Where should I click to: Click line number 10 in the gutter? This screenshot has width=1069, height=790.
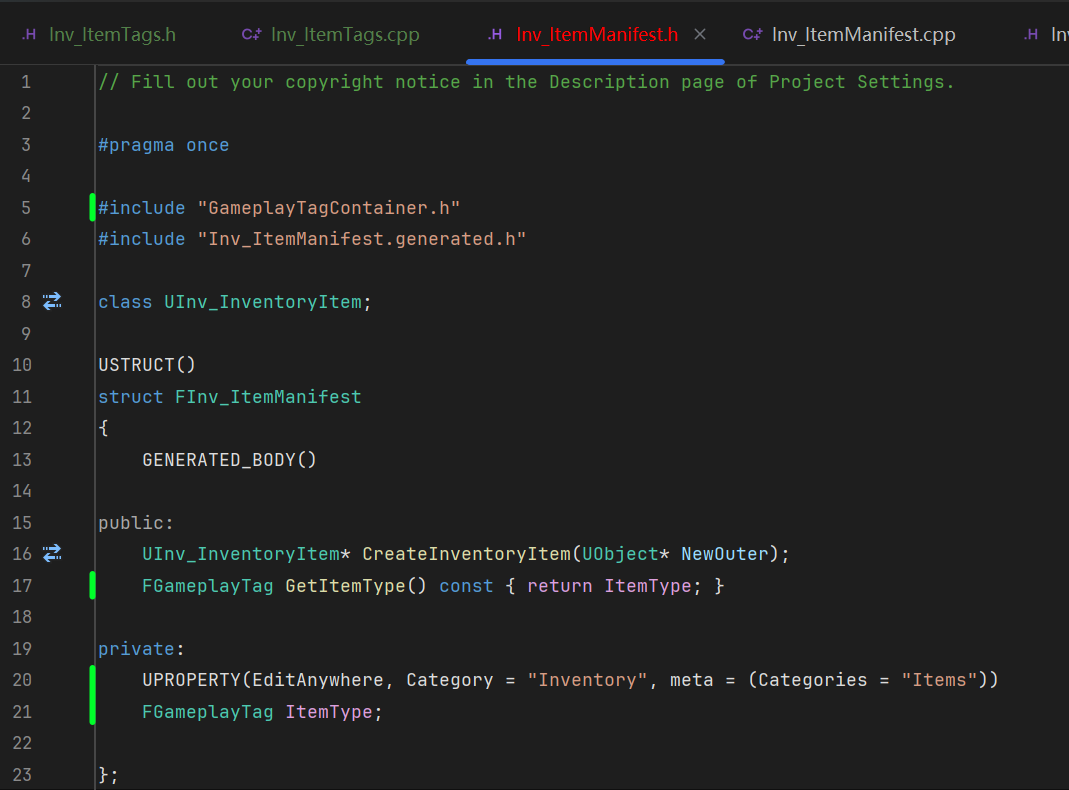click(22, 365)
